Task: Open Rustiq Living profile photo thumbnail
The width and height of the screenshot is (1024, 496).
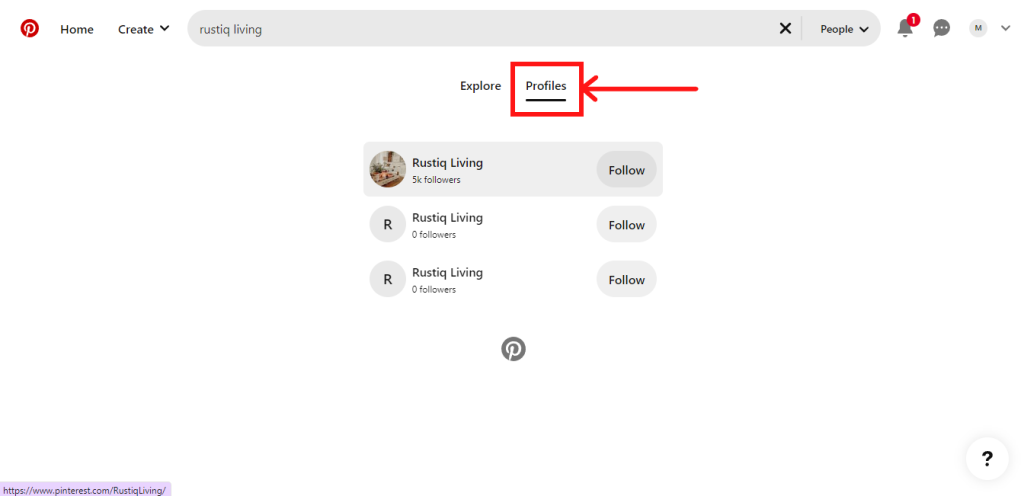Action: 388,170
